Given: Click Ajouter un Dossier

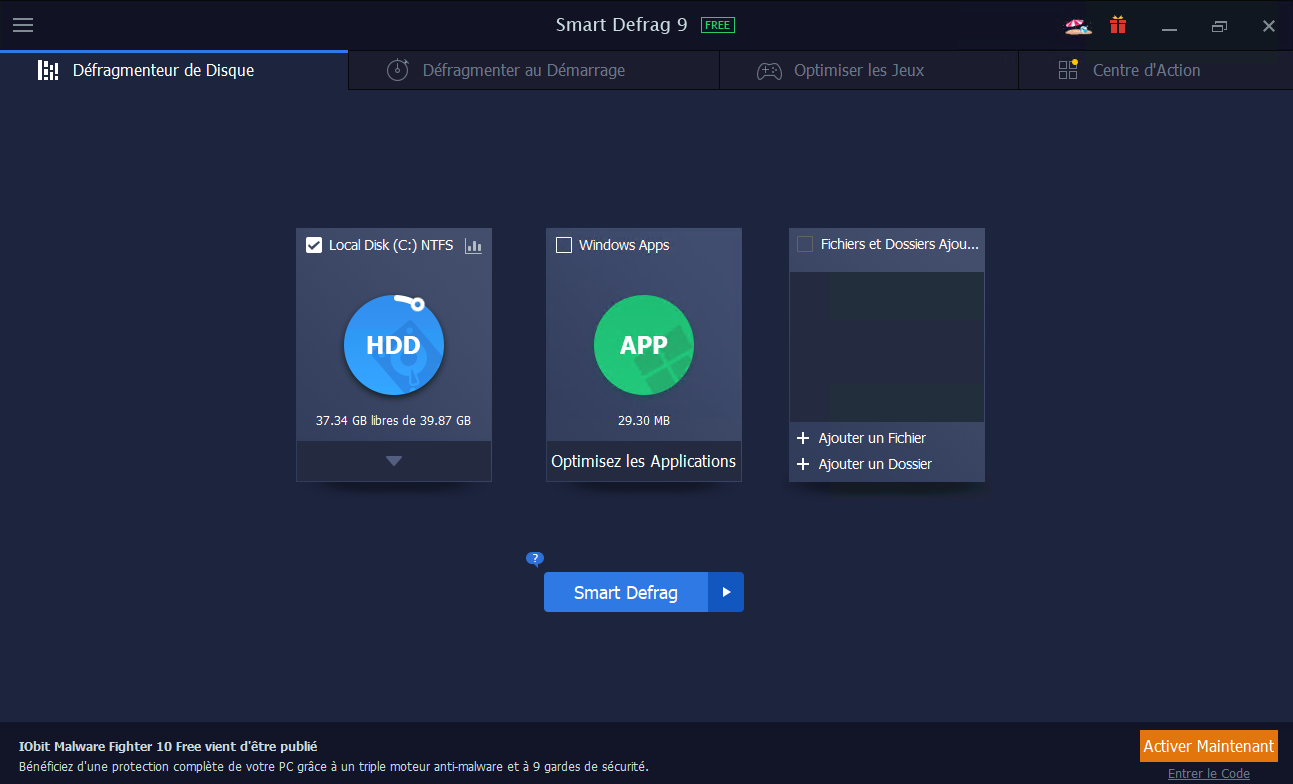Looking at the screenshot, I should 875,464.
